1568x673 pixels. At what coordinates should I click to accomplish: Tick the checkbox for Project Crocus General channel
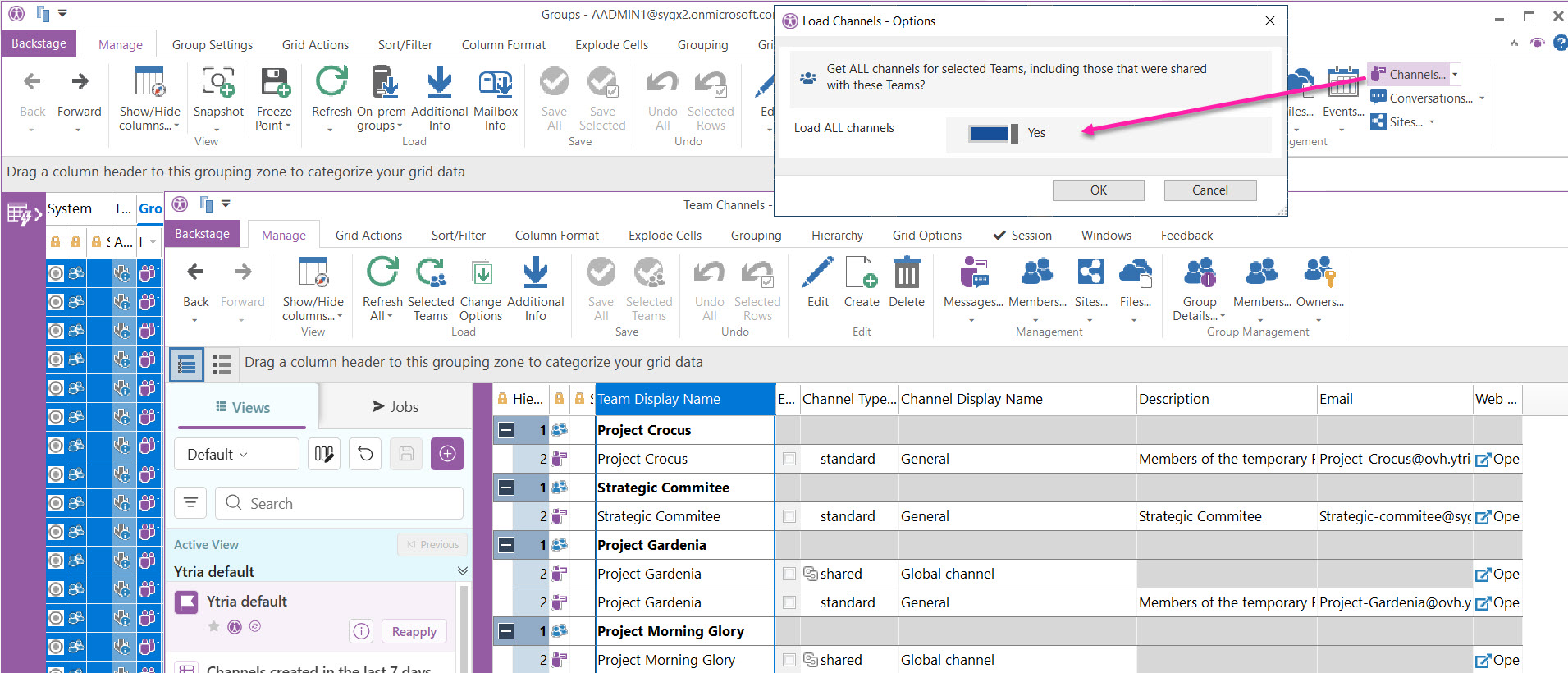pyautogui.click(x=789, y=459)
